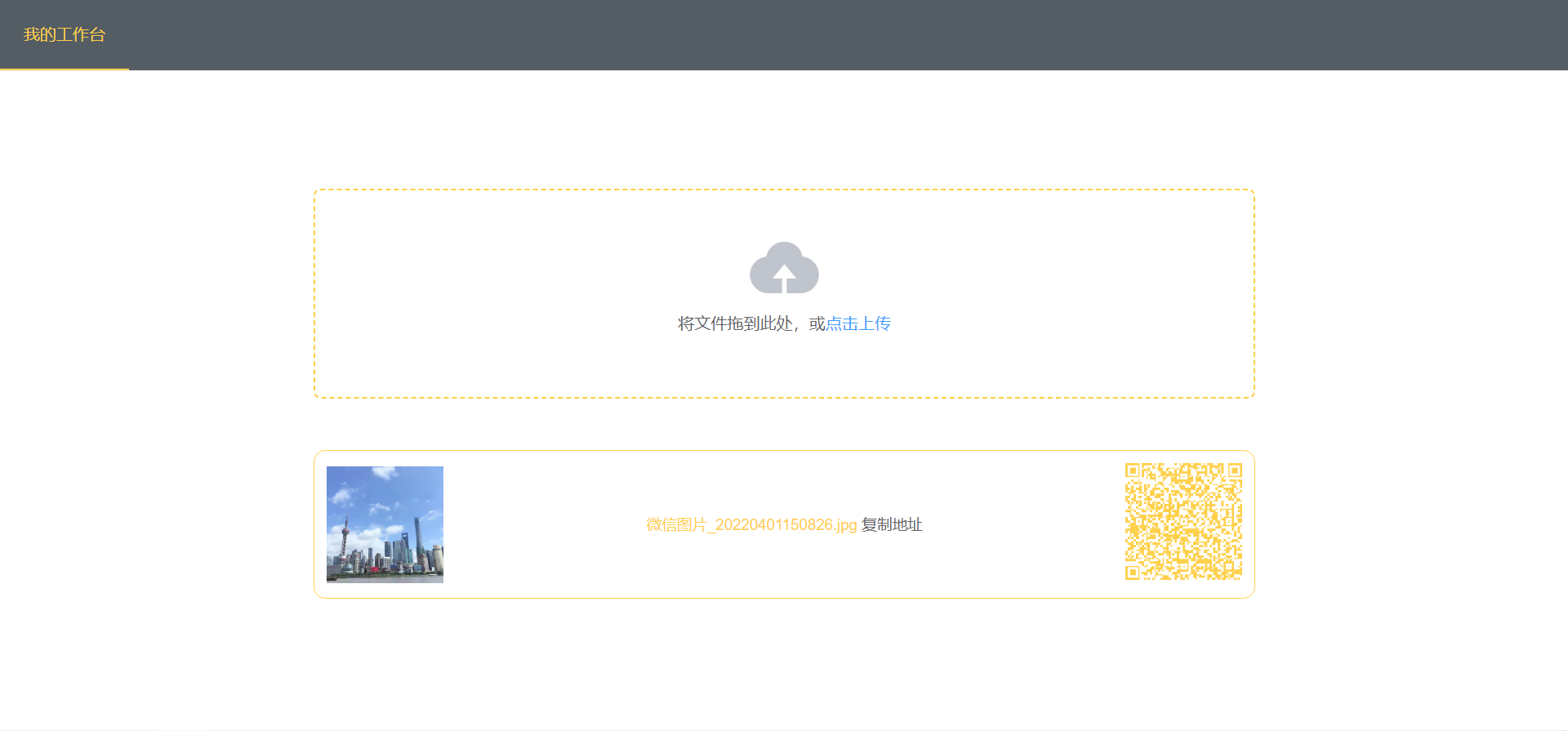Click the QR code's bottom-left finder square
Image resolution: width=1568 pixels, height=731 pixels.
coord(1132,573)
